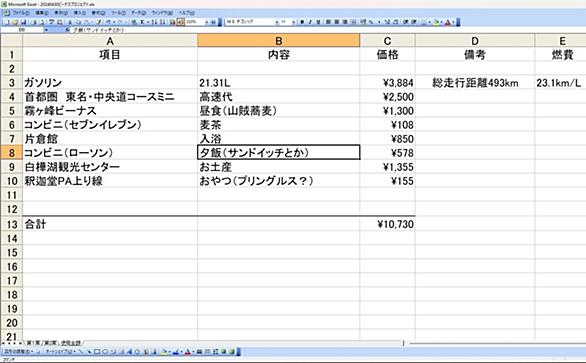Click the Sort Ascending icon
The image size is (586, 363).
[x=154, y=22]
